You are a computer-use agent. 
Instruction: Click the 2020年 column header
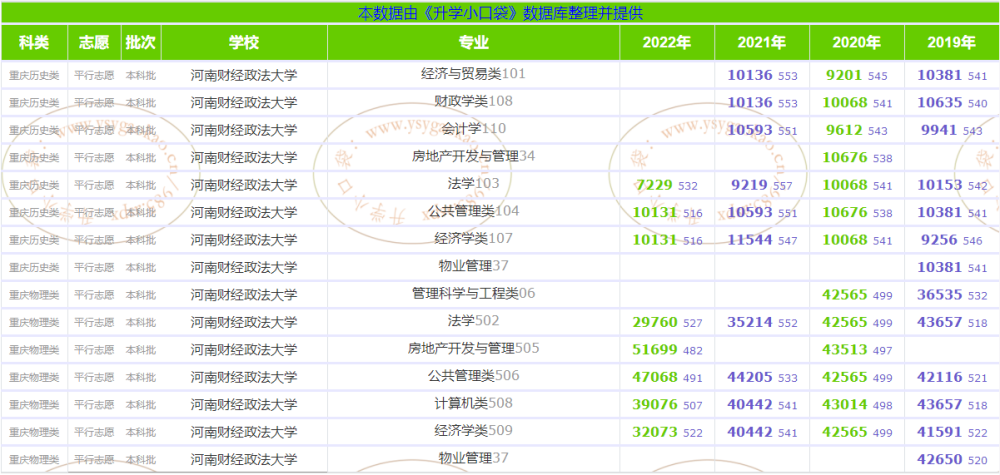(x=857, y=43)
